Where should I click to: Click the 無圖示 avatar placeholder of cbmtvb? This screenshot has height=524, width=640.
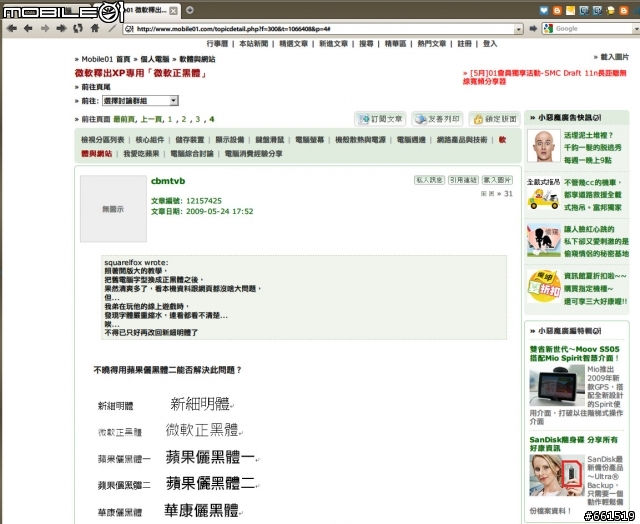113,209
